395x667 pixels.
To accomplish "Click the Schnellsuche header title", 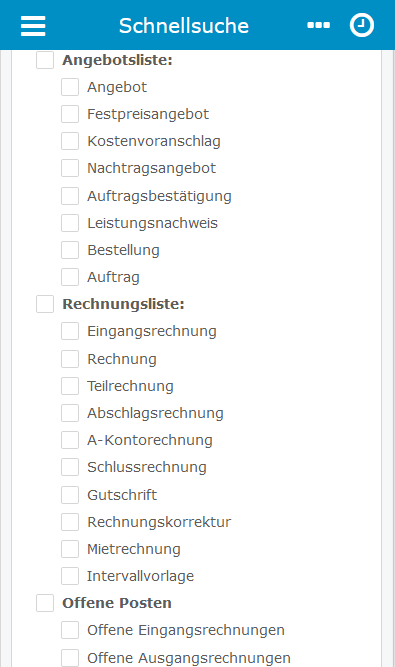I will [184, 26].
